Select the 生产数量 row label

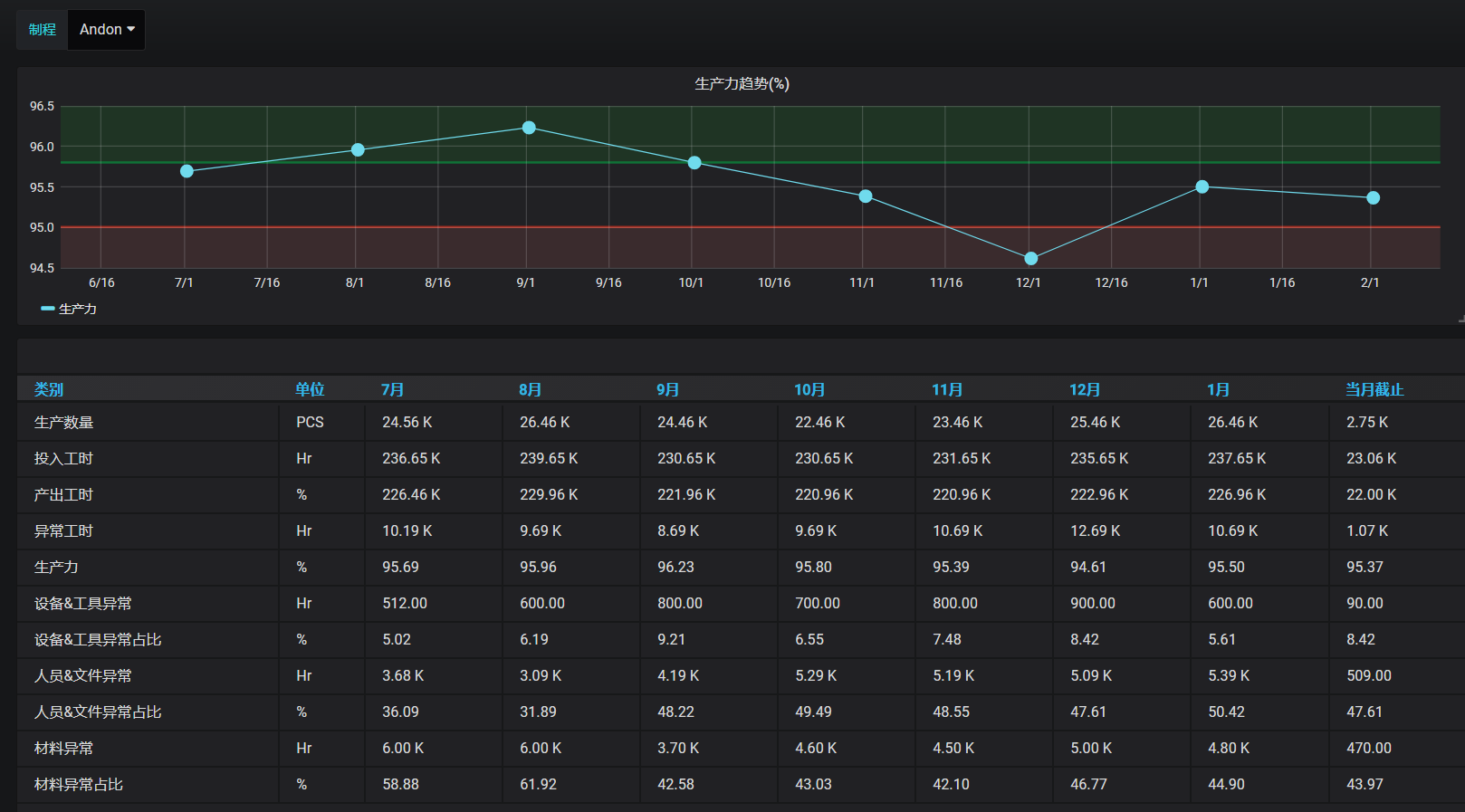pyautogui.click(x=64, y=423)
